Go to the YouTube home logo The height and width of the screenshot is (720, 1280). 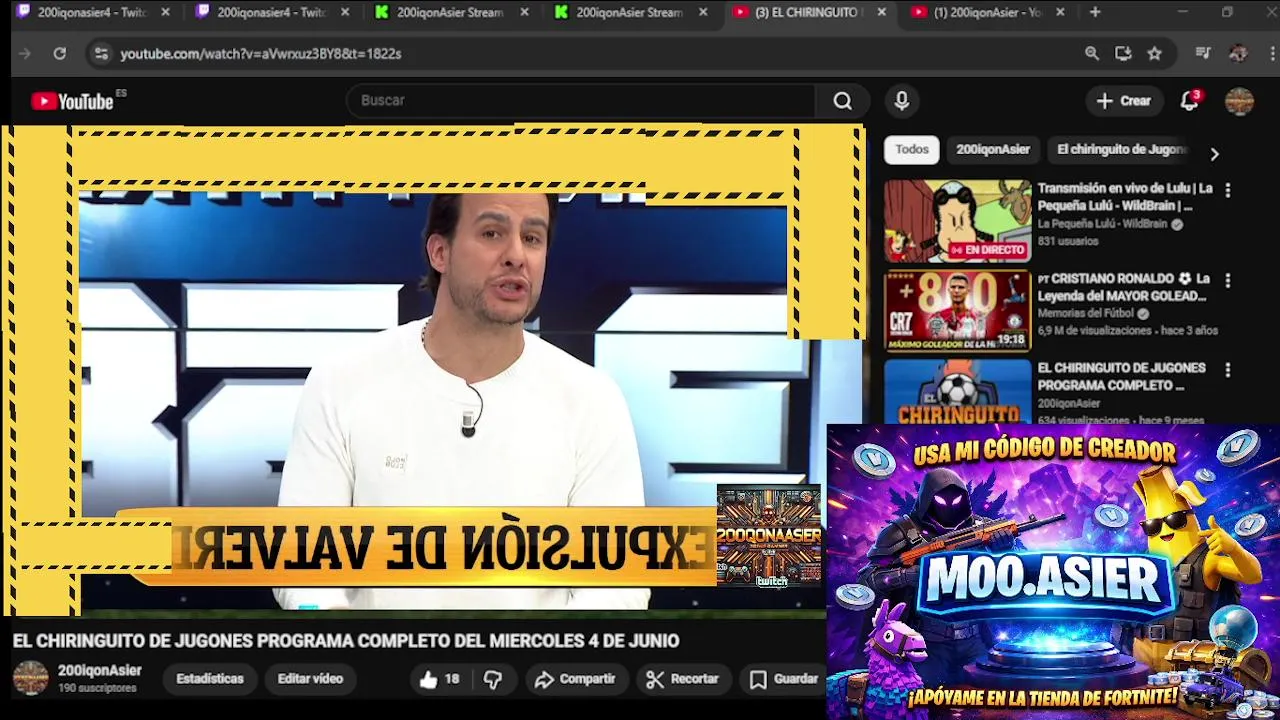[x=72, y=101]
